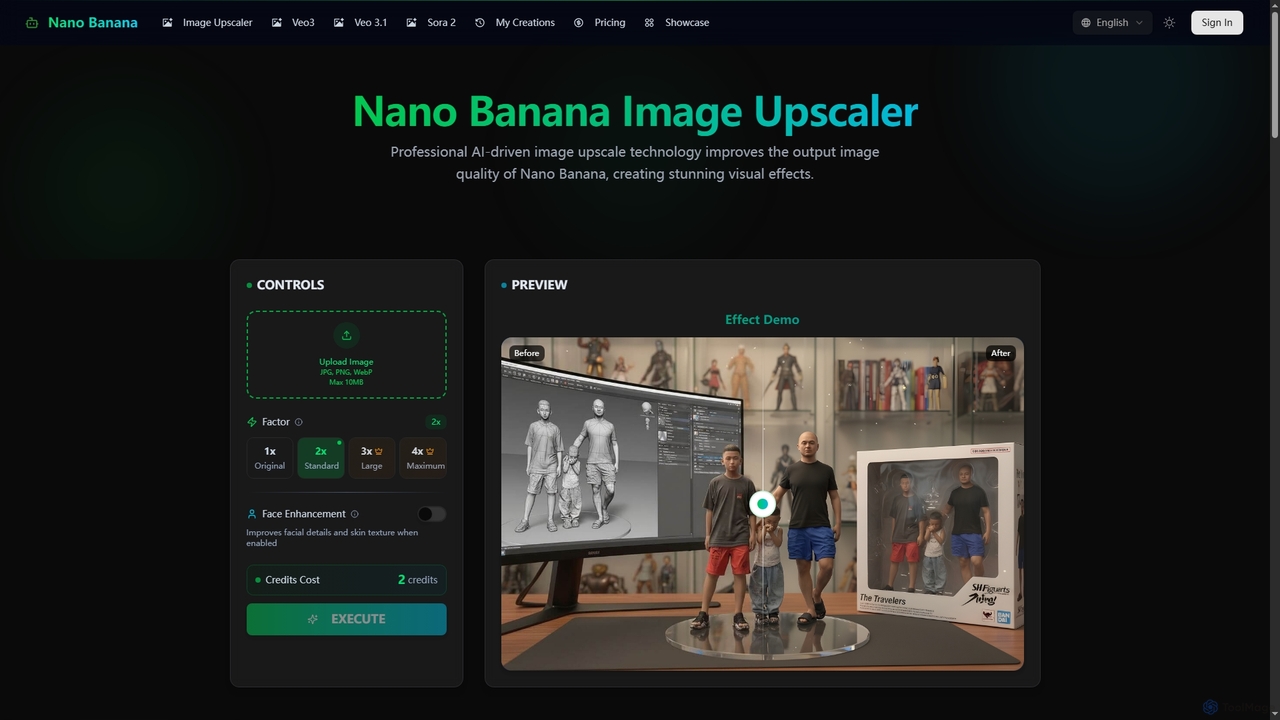This screenshot has height=720, width=1280.
Task: Select the 1x Original factor
Action: [270, 458]
